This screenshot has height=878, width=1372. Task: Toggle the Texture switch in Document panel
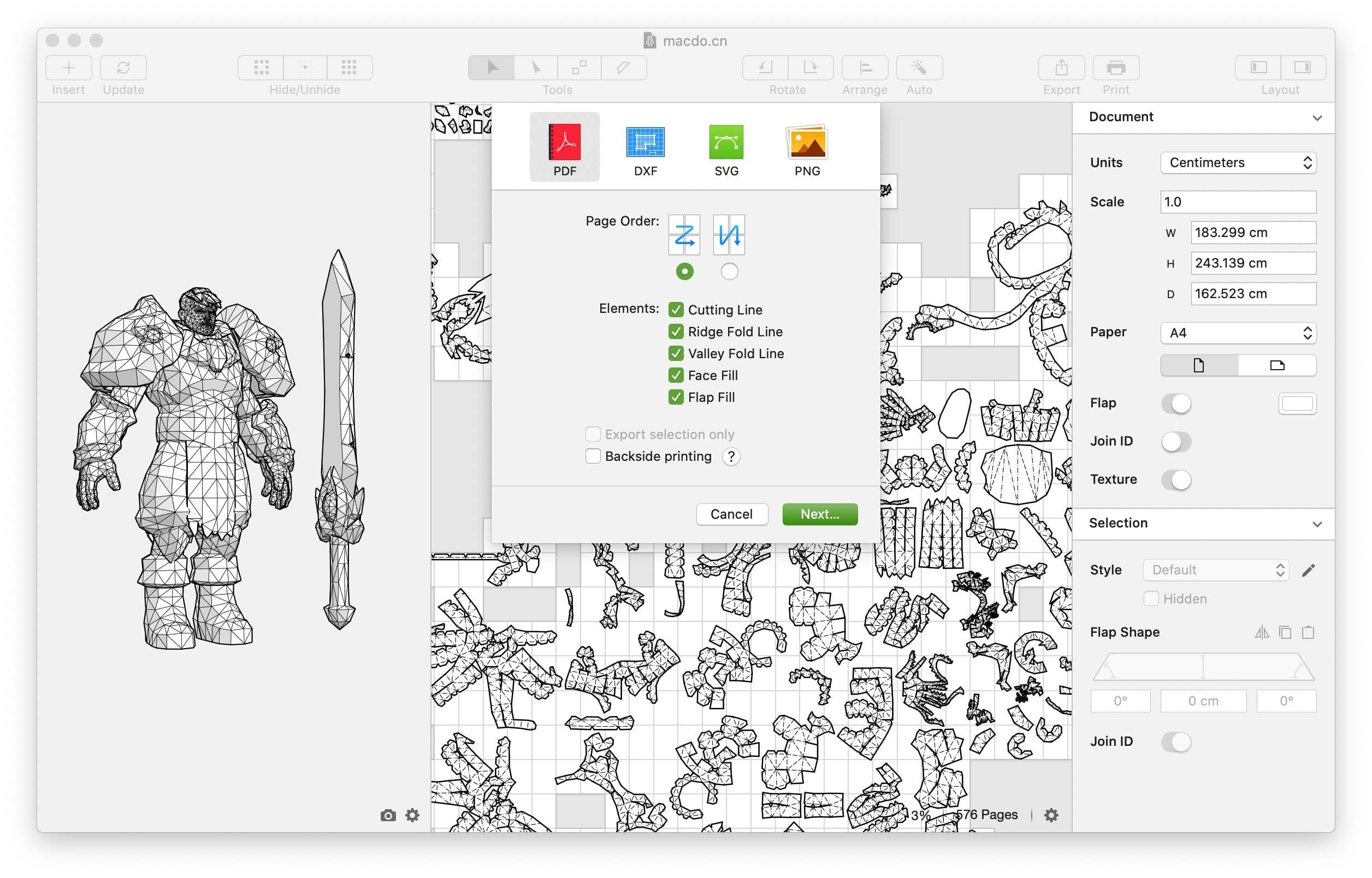click(1175, 479)
